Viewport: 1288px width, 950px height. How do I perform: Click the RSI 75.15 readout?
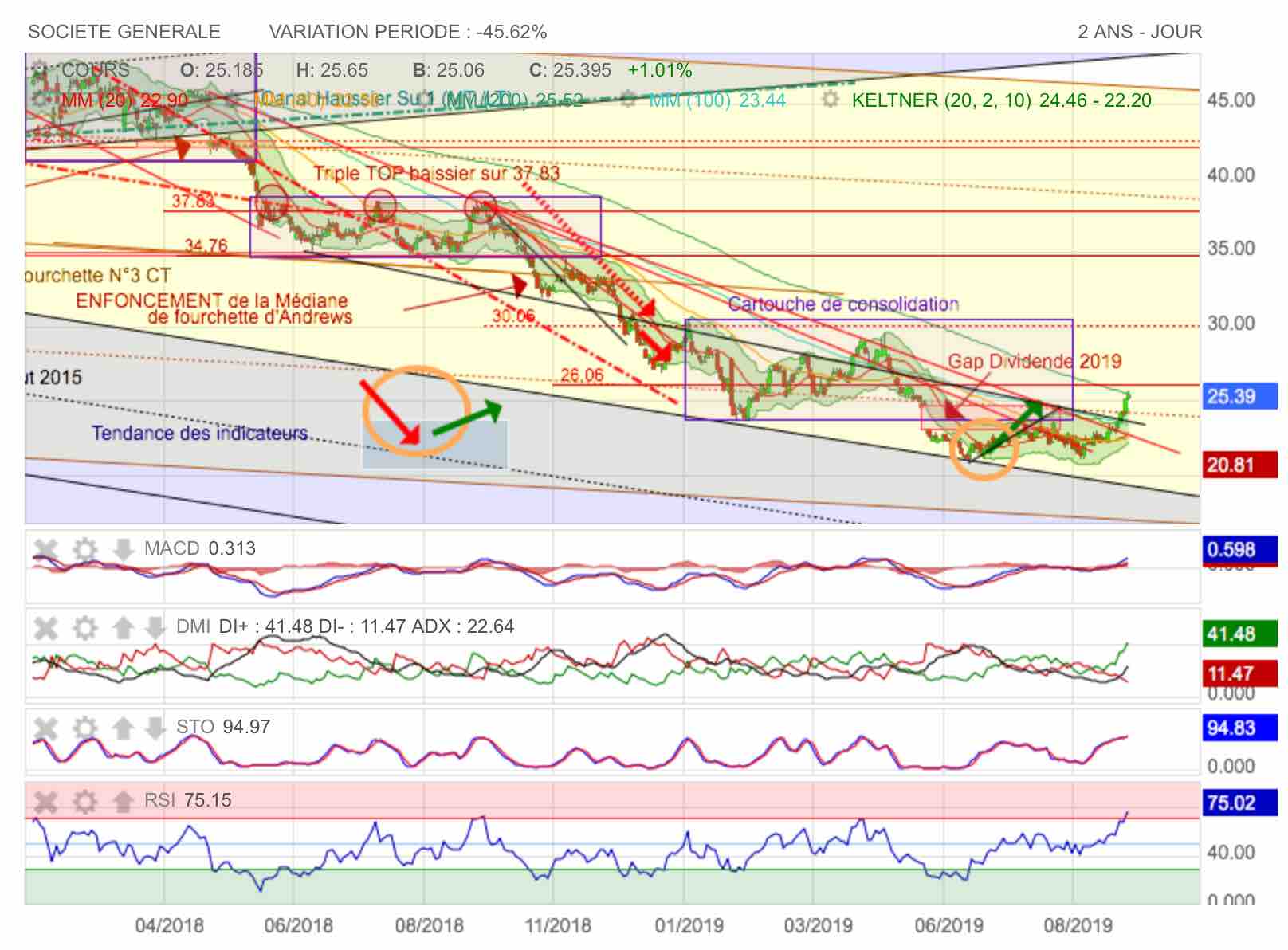188,800
